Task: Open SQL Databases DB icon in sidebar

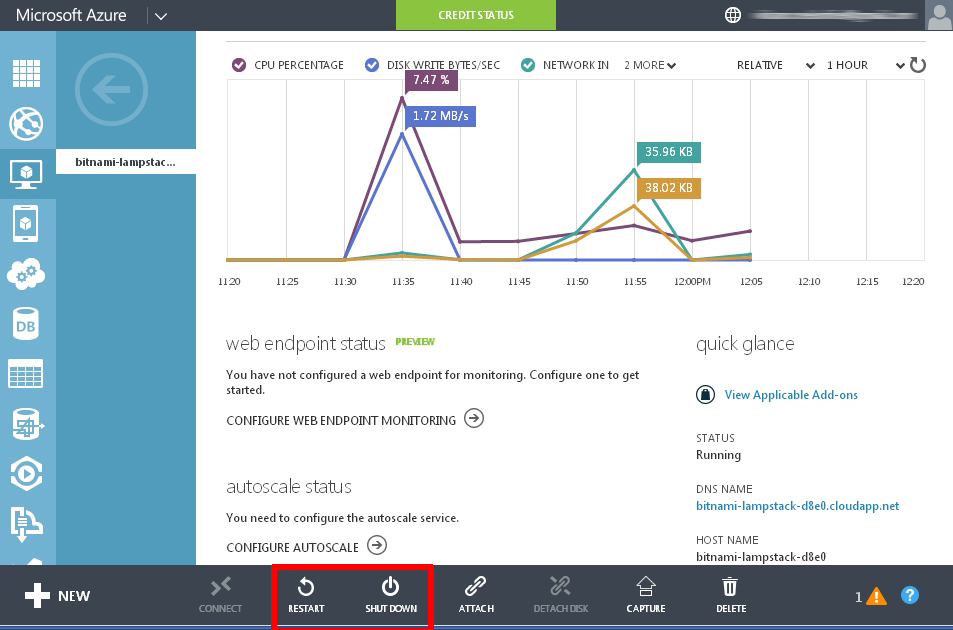Action: 26,323
